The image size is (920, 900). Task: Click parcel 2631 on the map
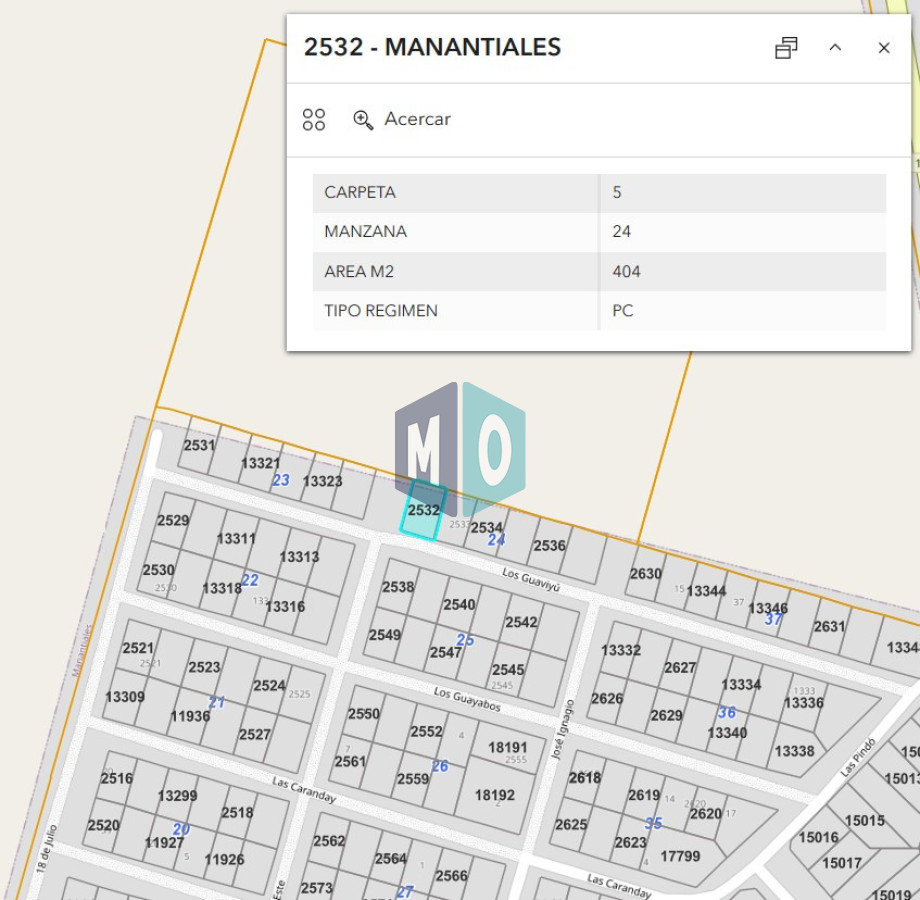[829, 627]
